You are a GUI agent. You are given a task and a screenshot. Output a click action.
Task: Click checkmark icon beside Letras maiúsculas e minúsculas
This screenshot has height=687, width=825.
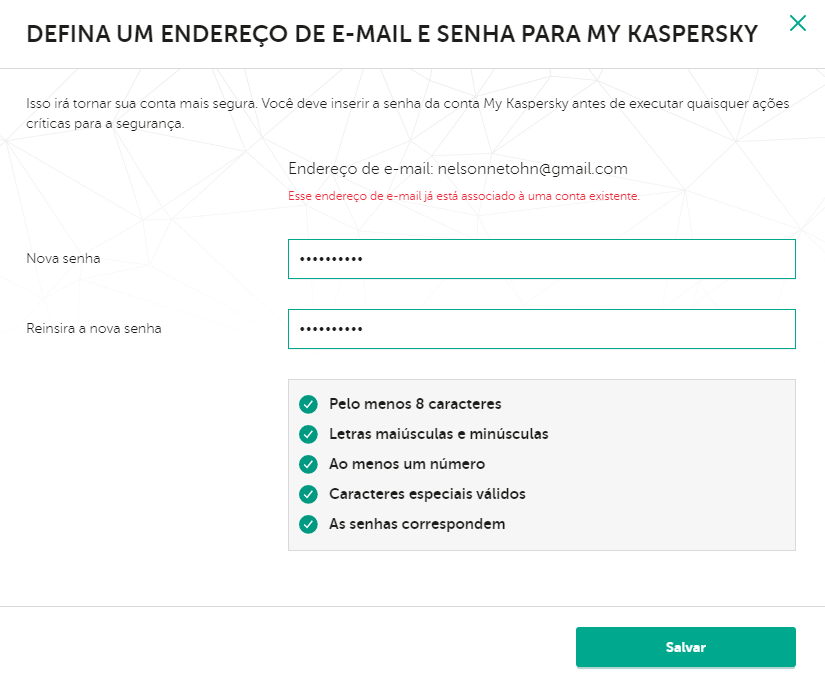(x=308, y=434)
